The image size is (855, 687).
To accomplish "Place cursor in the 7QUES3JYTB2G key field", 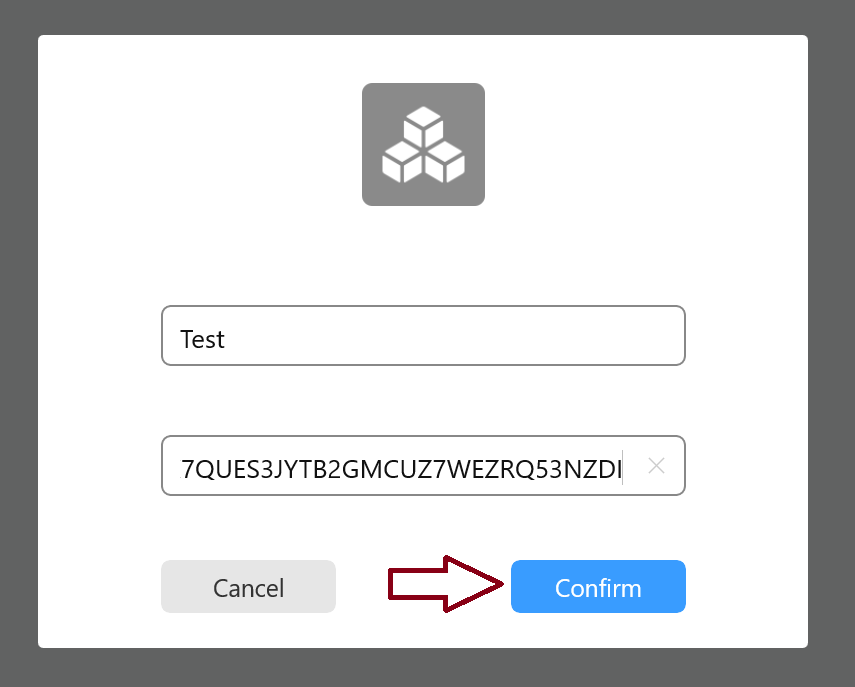I will coord(423,466).
